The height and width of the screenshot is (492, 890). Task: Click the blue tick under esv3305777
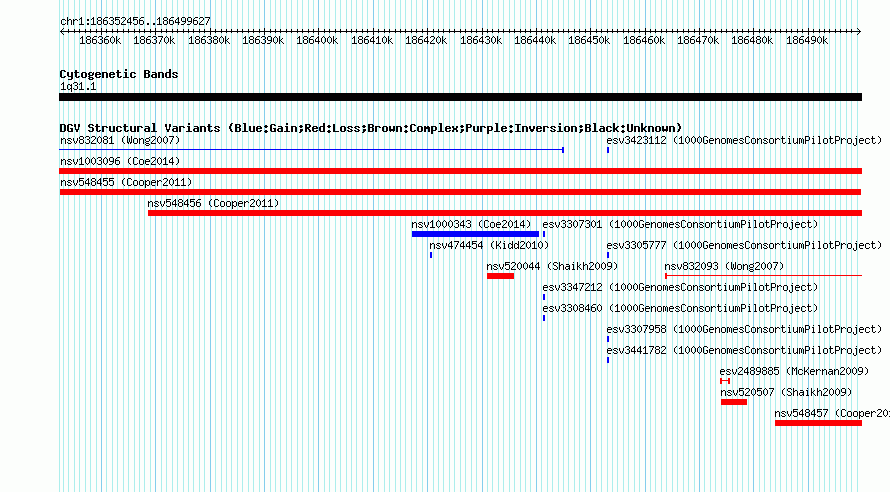point(608,255)
